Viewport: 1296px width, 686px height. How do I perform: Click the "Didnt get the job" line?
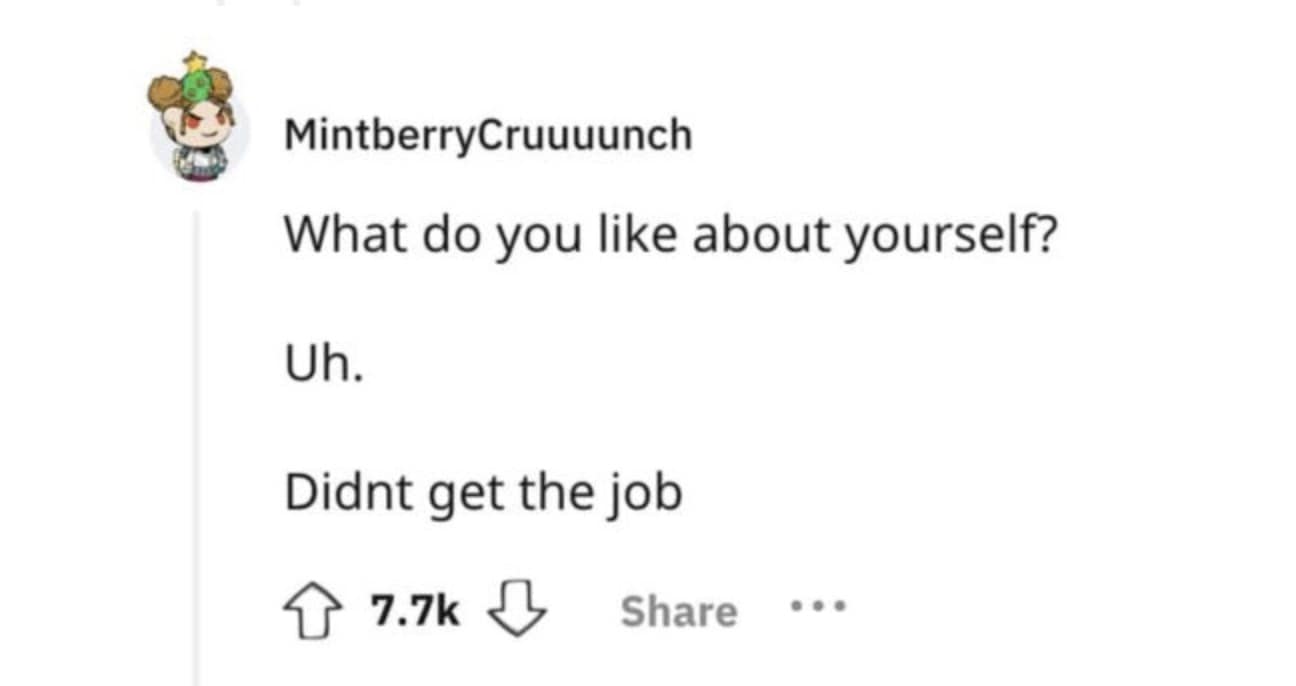coord(483,494)
